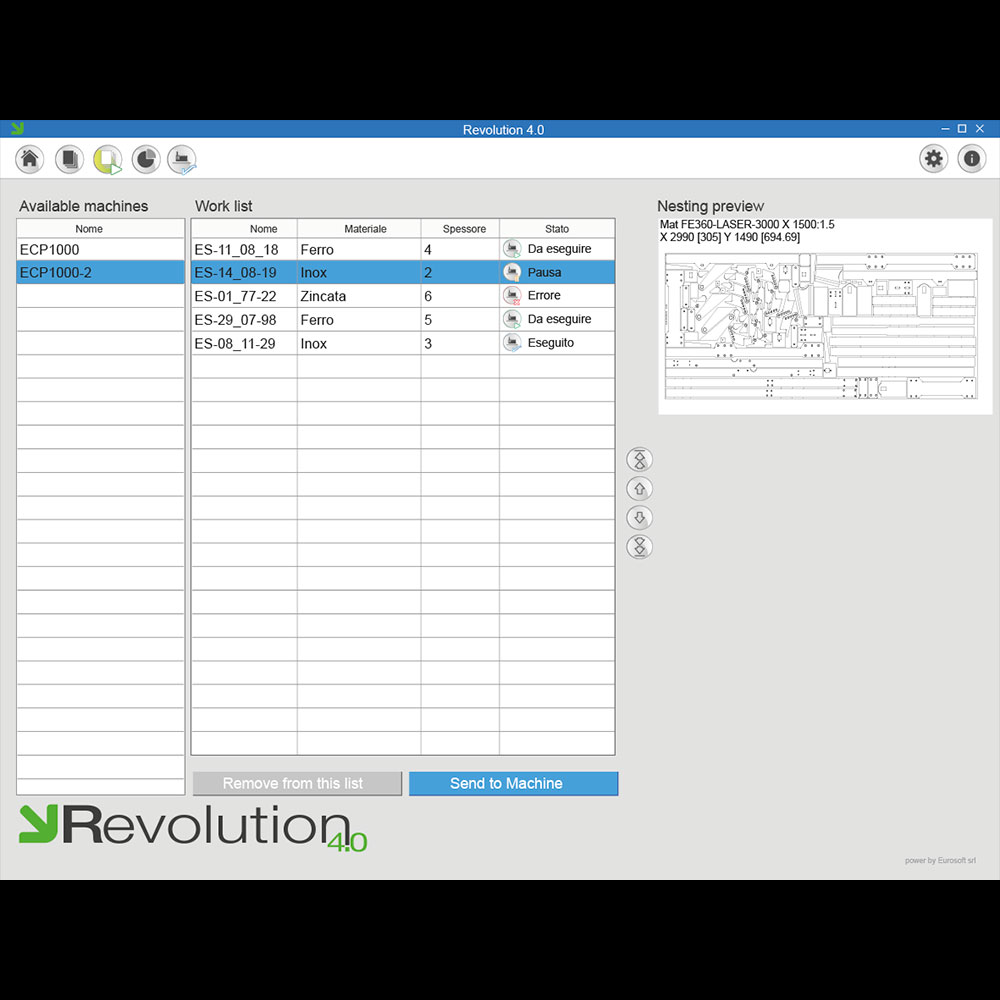
Task: Close the Revolution 4.0 window
Action: [980, 129]
